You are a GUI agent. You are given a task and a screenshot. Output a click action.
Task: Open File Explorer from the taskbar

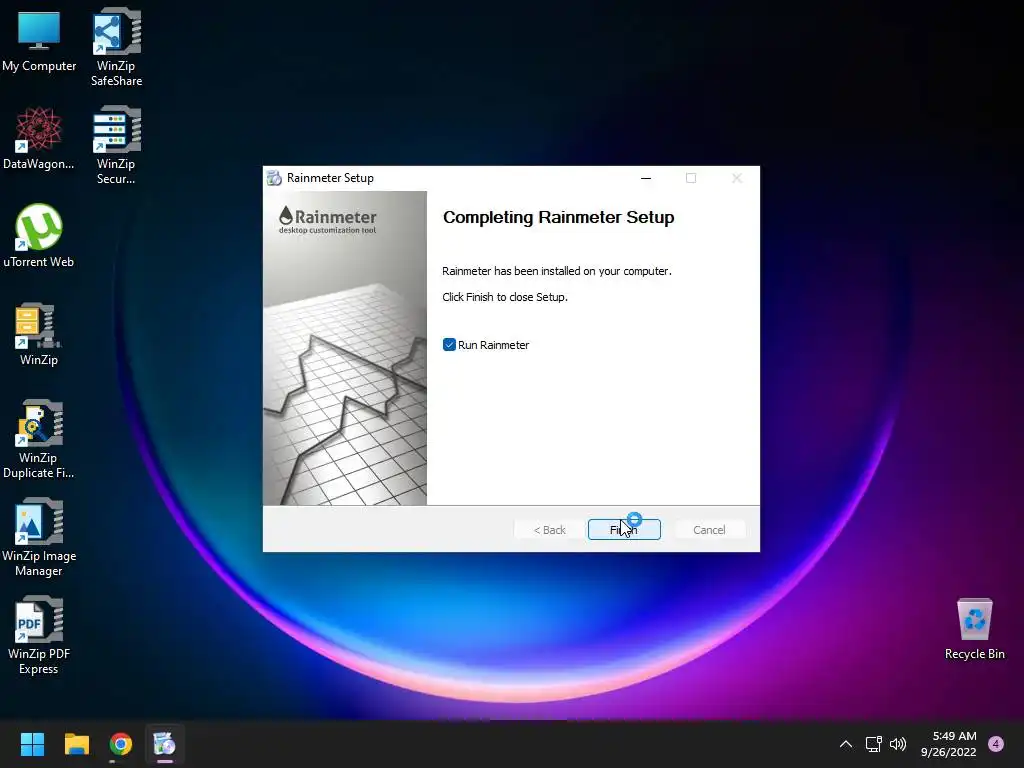[x=76, y=744]
